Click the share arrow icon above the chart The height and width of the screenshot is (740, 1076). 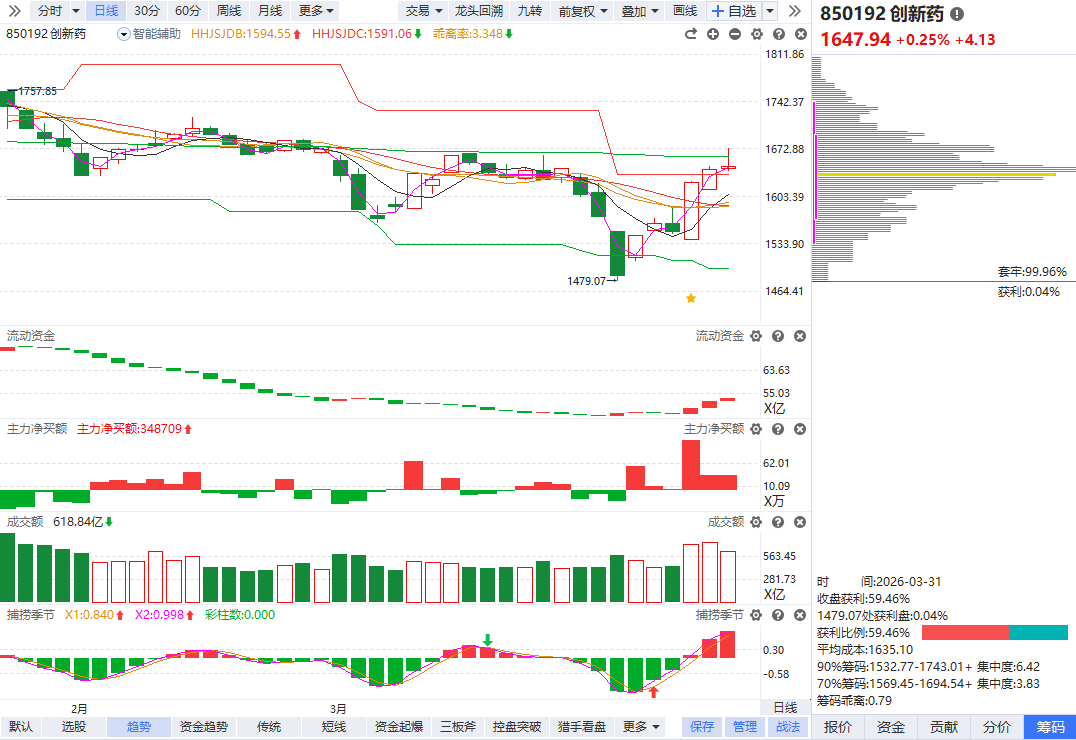[690, 34]
